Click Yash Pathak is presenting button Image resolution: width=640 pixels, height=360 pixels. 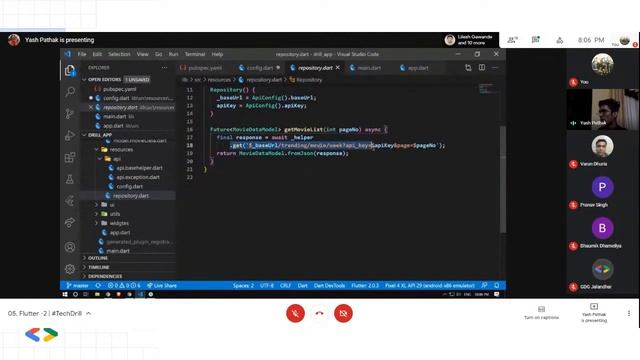coord(594,313)
